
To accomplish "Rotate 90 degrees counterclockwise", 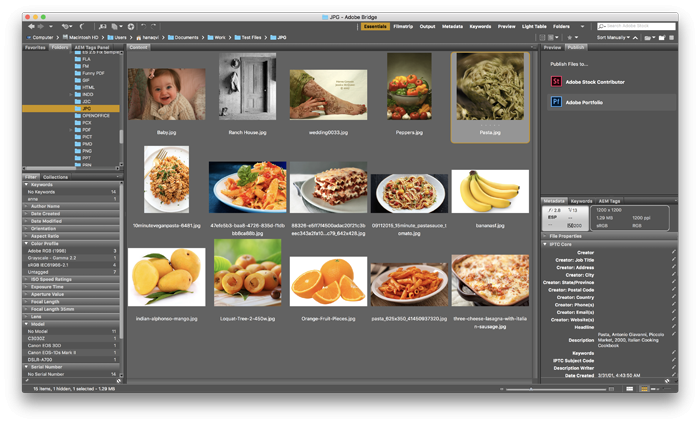I will tap(143, 26).
